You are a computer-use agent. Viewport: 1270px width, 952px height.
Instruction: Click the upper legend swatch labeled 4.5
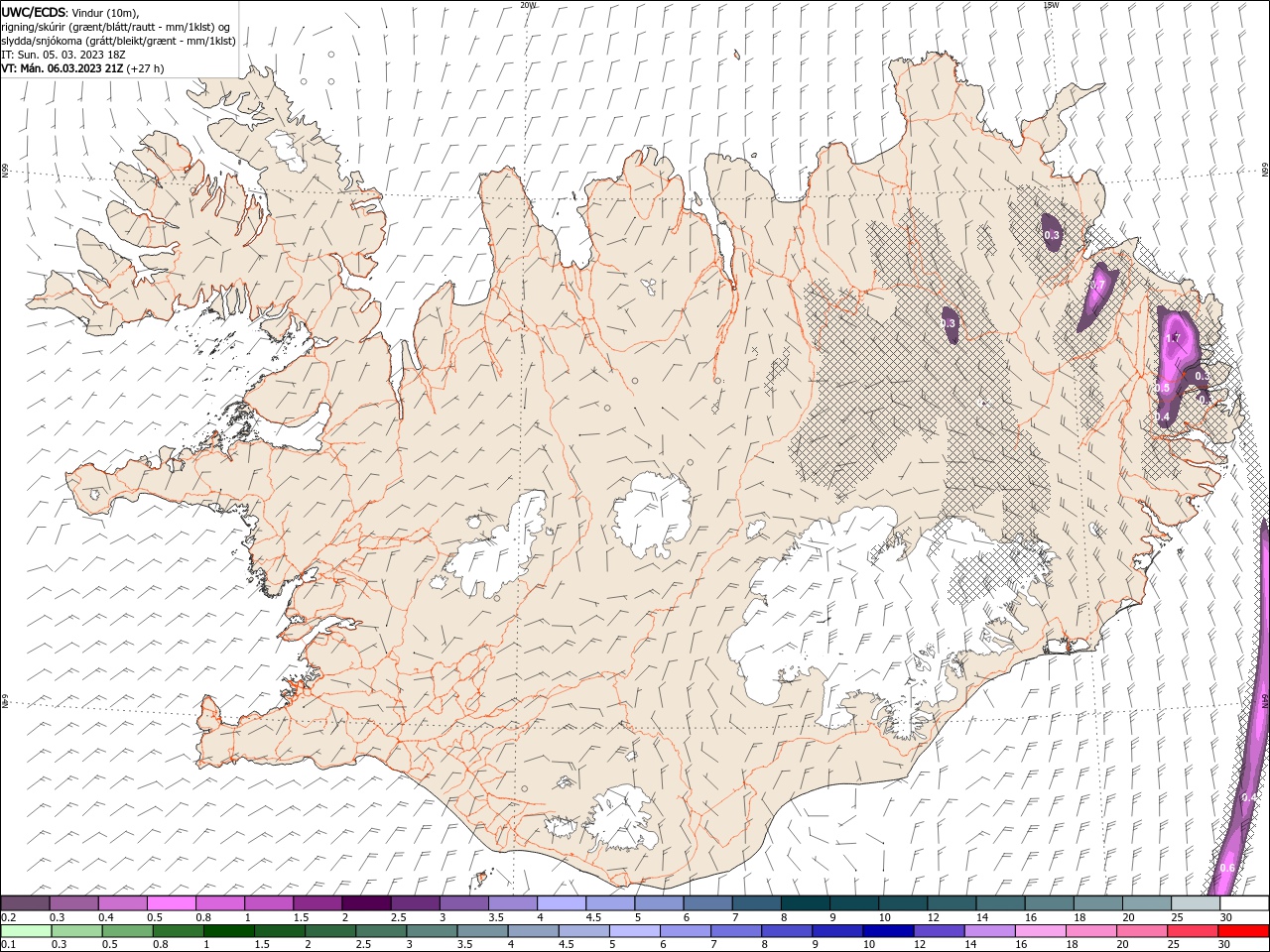click(x=610, y=903)
